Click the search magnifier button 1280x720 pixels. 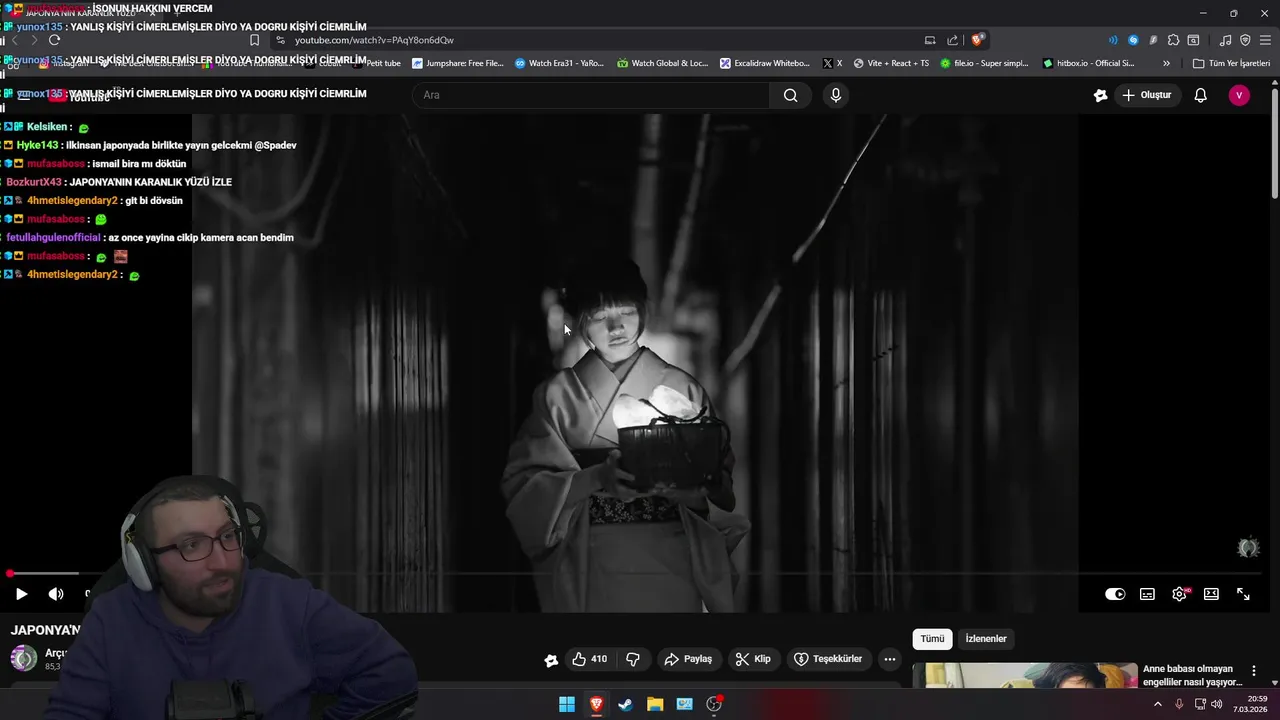point(791,95)
